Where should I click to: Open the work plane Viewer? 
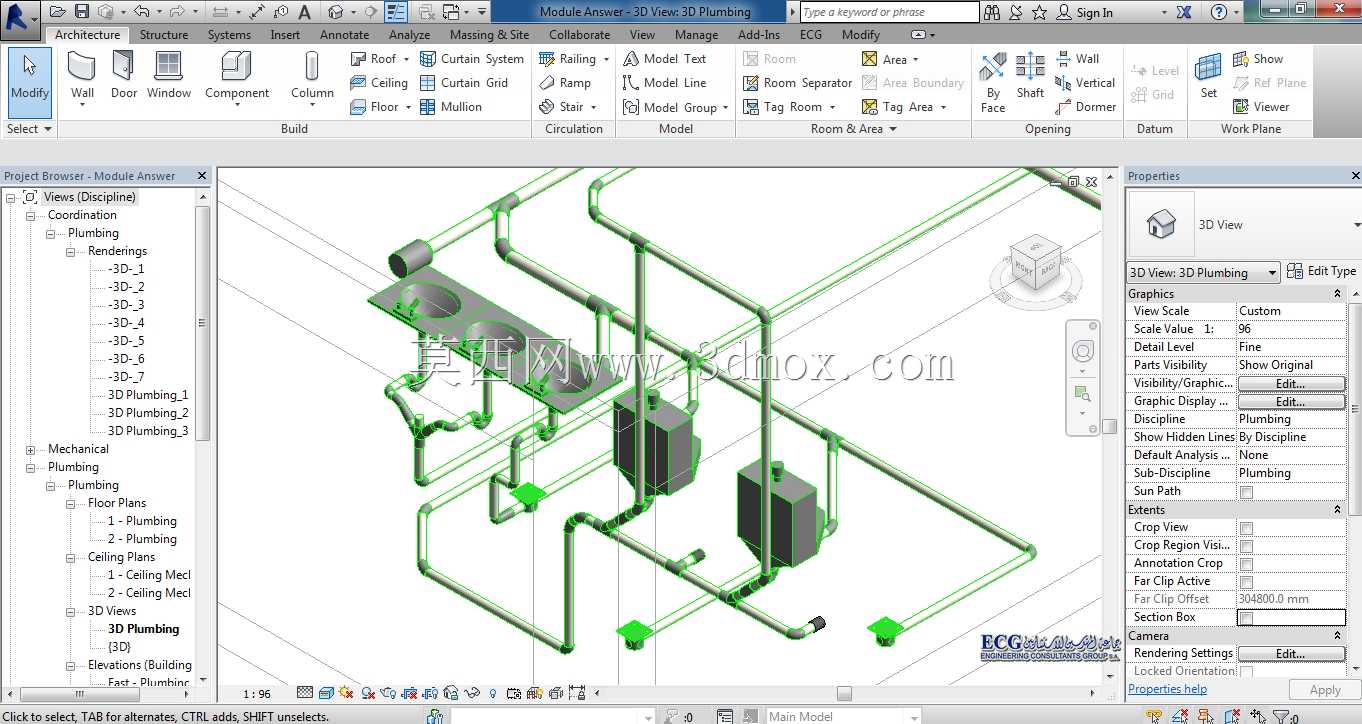click(x=1261, y=107)
